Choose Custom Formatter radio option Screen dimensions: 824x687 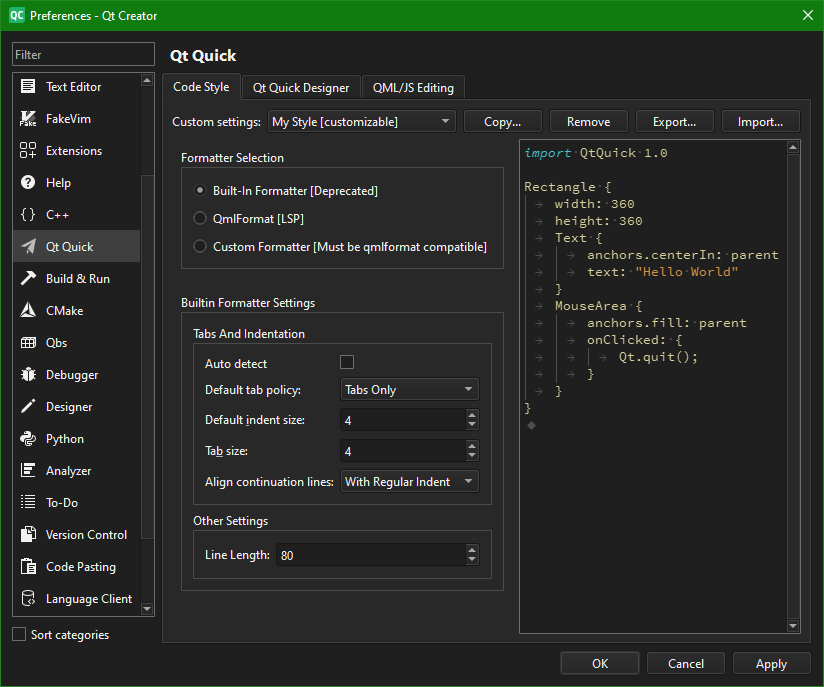[200, 246]
